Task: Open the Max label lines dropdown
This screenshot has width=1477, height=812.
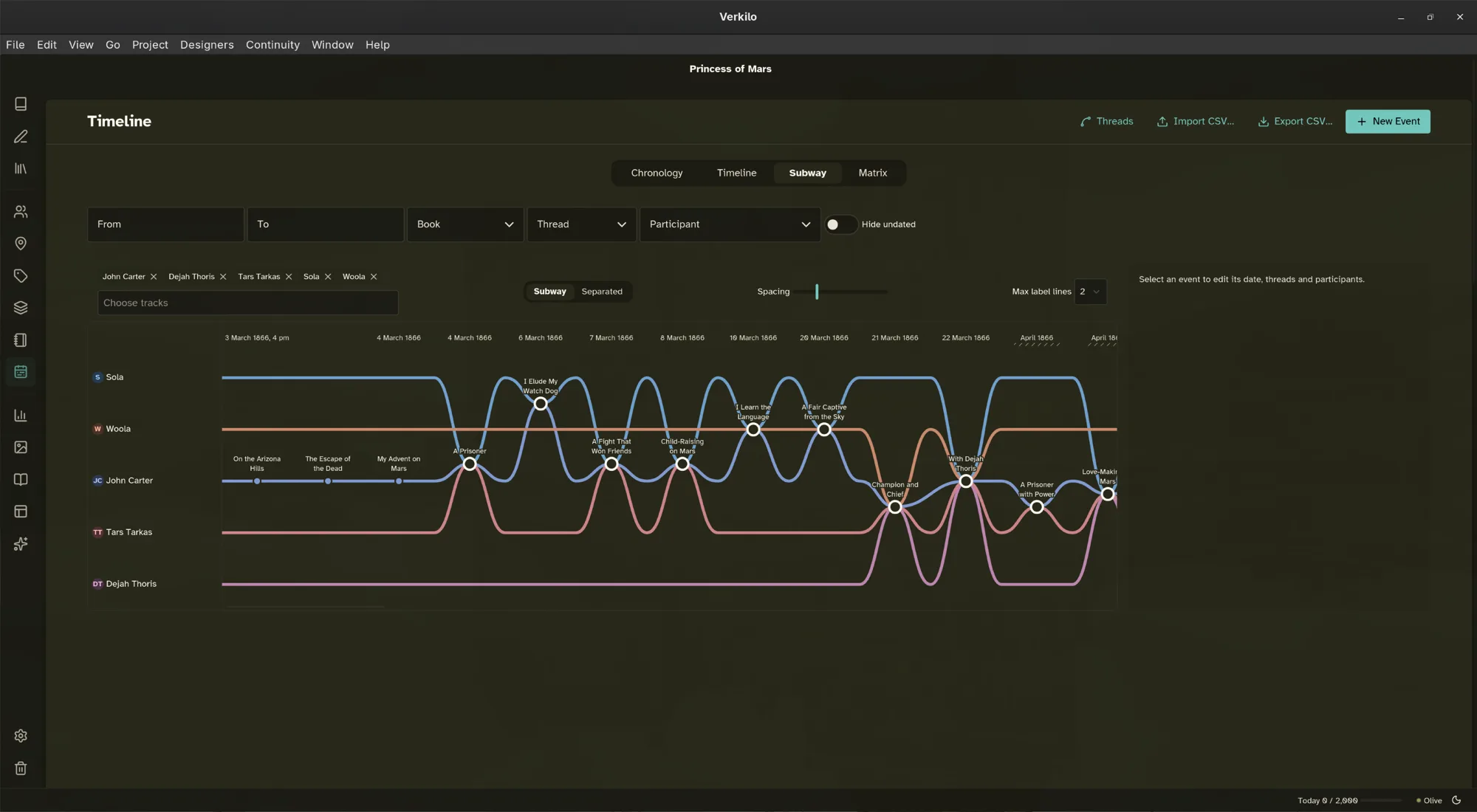Action: [x=1090, y=292]
